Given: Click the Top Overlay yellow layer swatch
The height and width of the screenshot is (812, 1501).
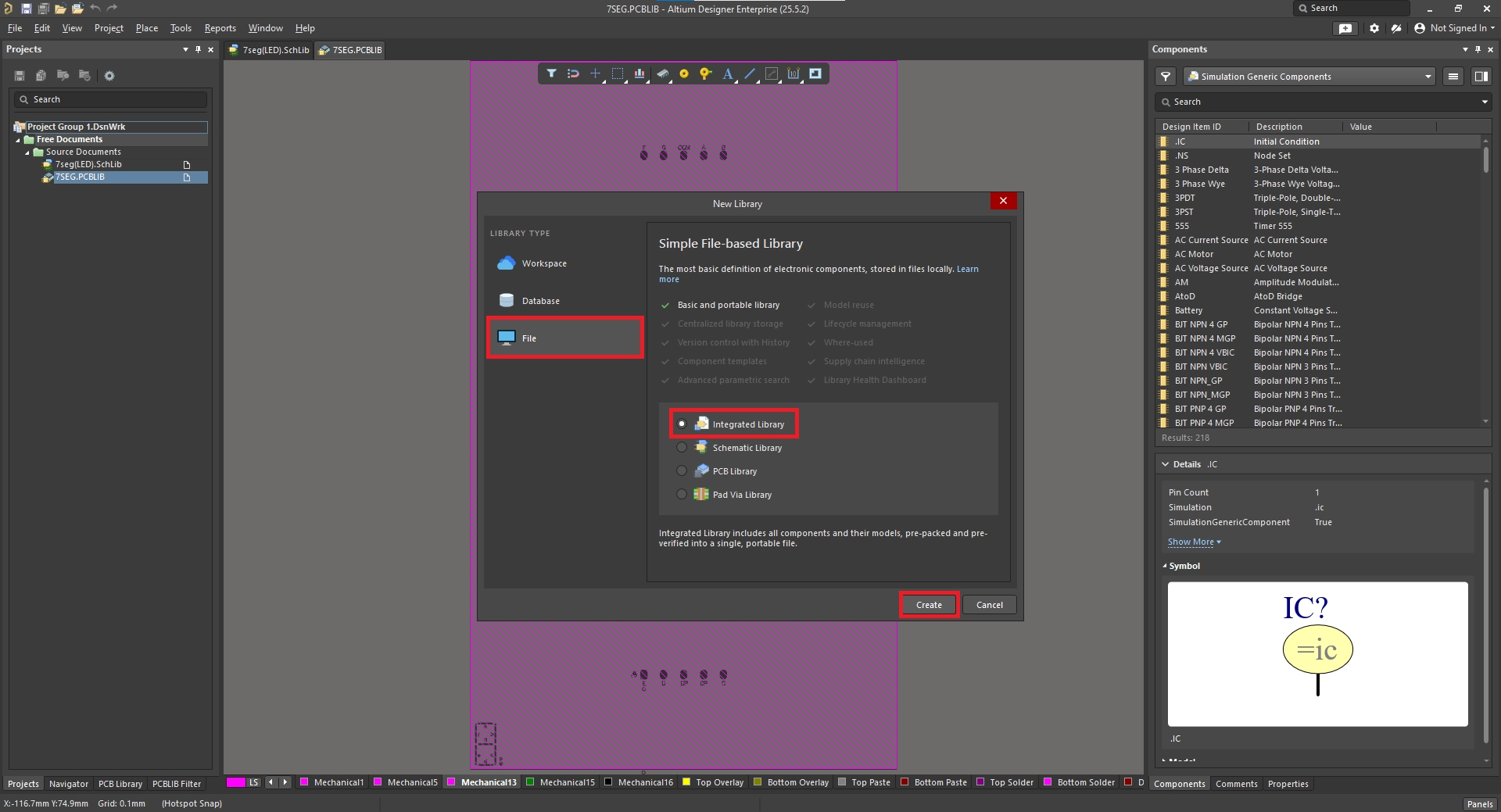Looking at the screenshot, I should click(x=686, y=782).
